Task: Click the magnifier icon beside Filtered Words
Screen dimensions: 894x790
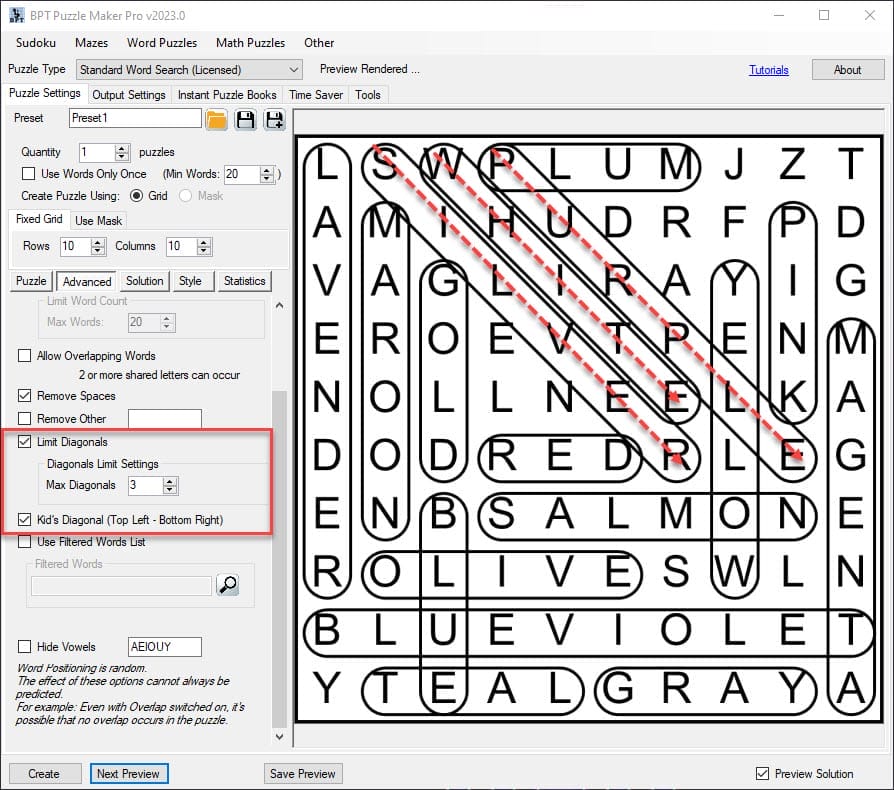Action: click(x=227, y=585)
